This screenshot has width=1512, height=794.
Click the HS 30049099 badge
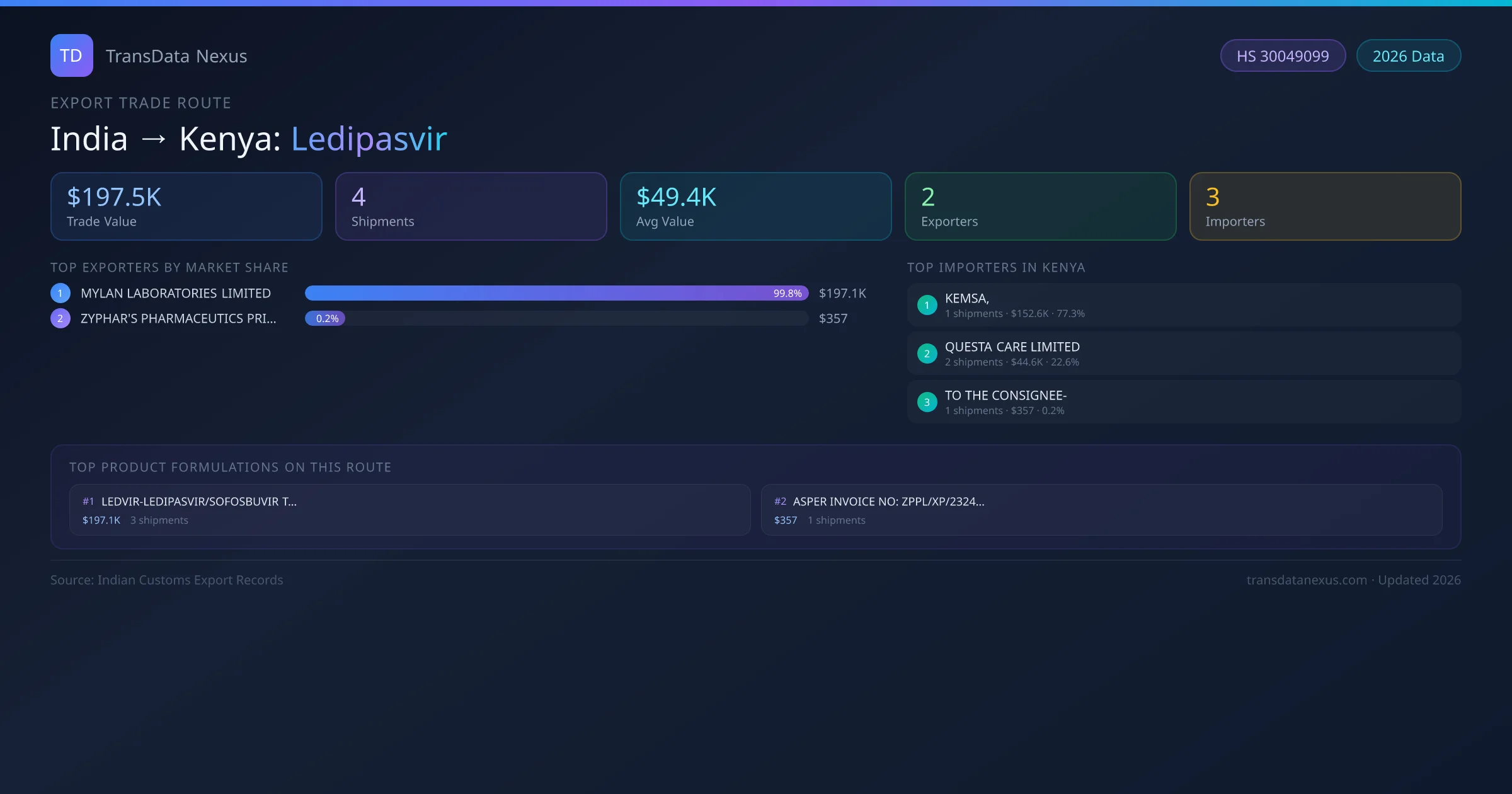1282,56
